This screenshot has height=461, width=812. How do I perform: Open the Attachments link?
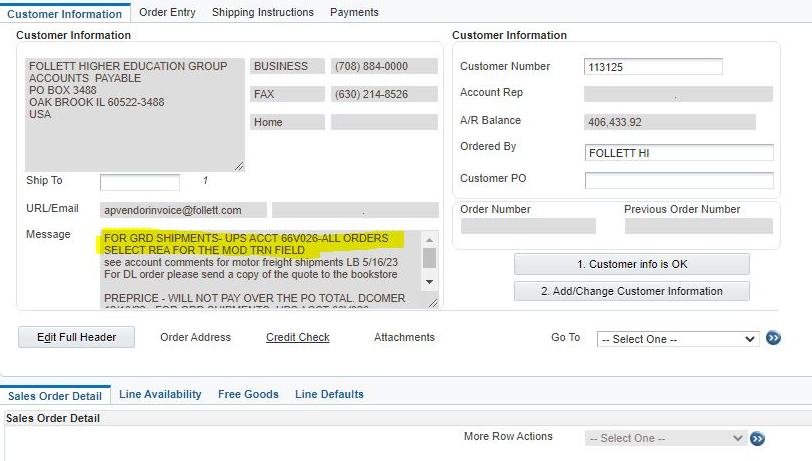404,337
